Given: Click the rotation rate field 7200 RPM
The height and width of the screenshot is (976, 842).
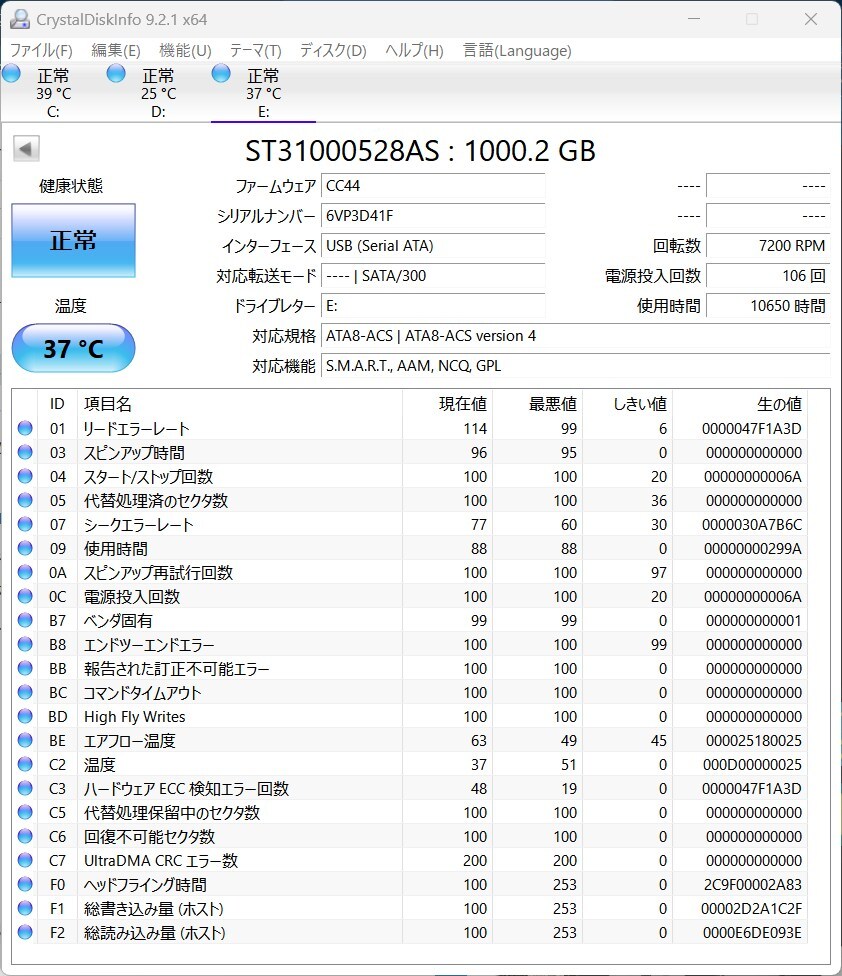Looking at the screenshot, I should point(768,245).
